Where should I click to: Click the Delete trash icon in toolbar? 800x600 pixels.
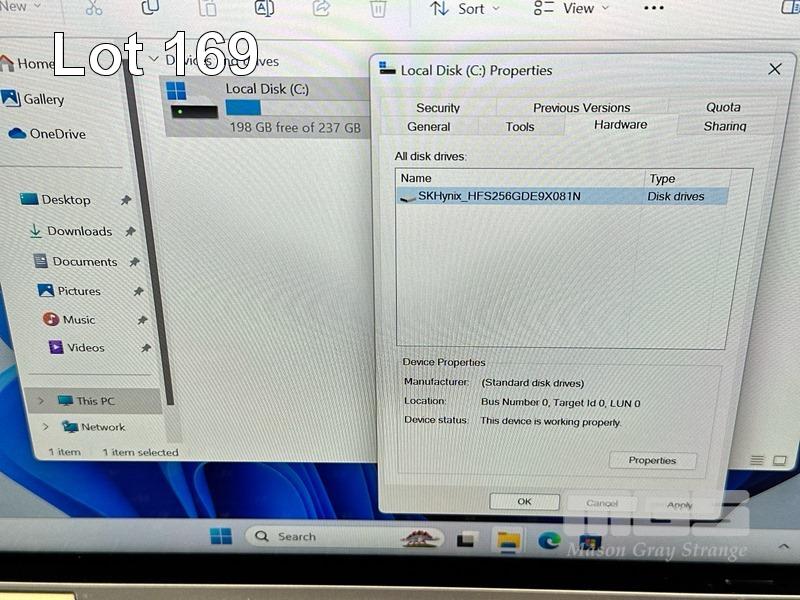[378, 9]
